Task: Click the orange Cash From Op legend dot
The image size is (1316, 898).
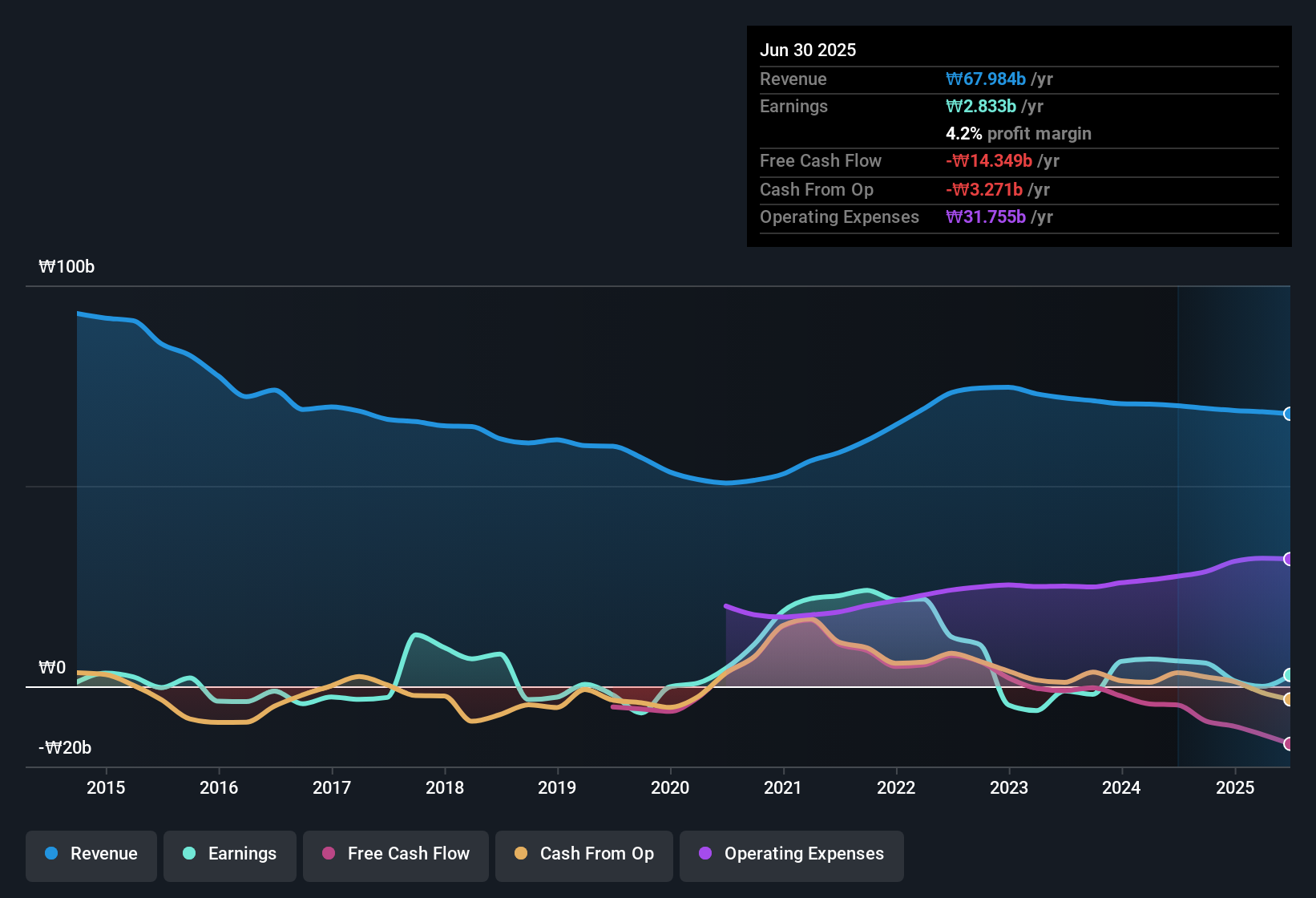Action: pos(522,854)
